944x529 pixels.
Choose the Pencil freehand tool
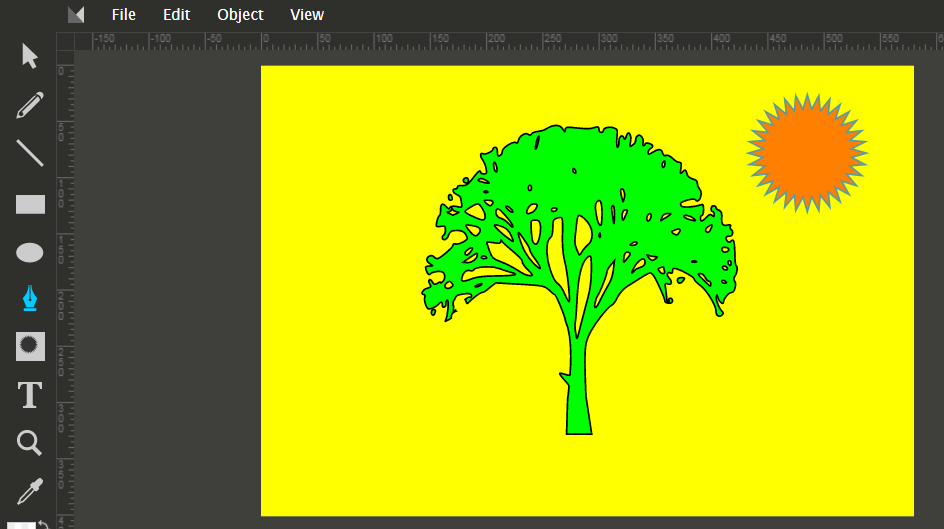click(30, 105)
